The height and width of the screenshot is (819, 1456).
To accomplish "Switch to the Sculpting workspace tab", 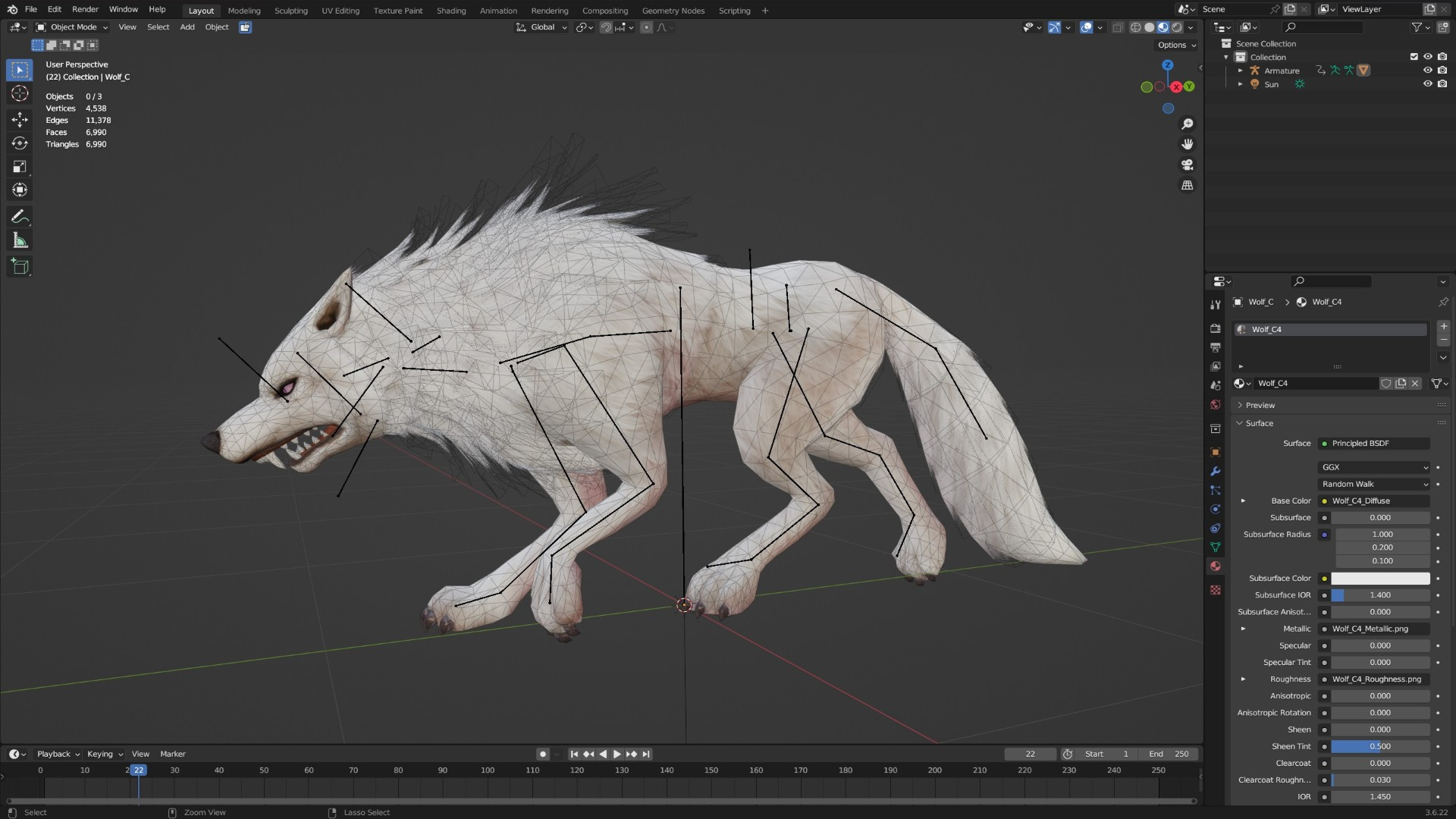I will pos(291,11).
